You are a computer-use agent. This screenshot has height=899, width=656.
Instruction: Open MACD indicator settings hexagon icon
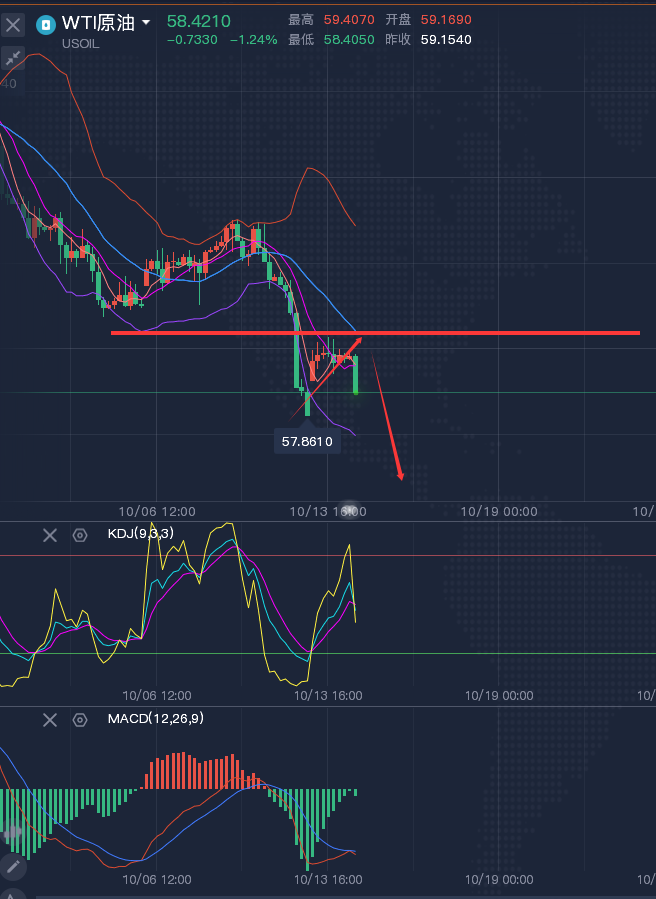80,719
